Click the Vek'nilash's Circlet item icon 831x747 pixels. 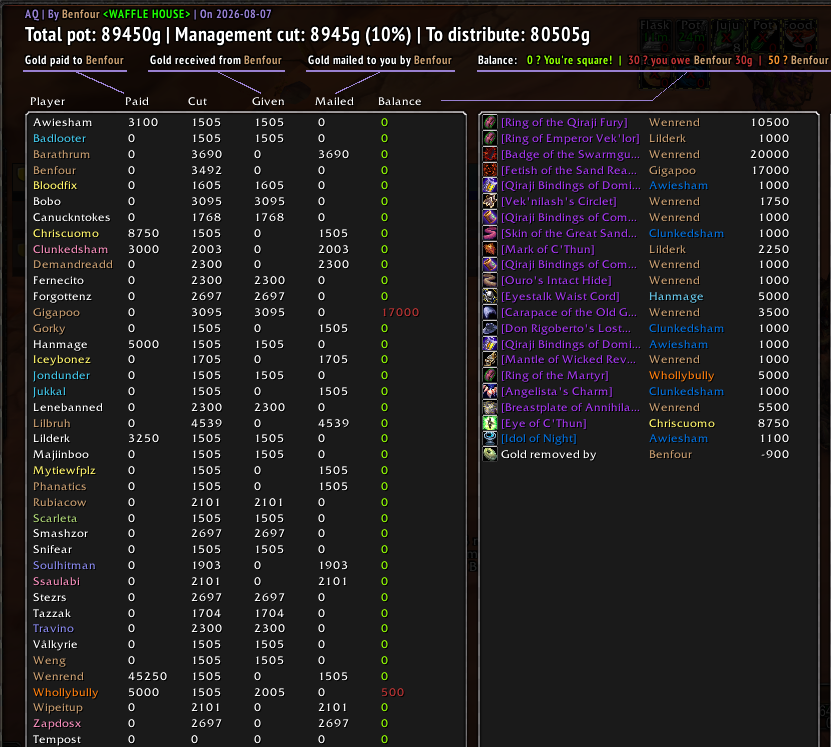coord(490,201)
